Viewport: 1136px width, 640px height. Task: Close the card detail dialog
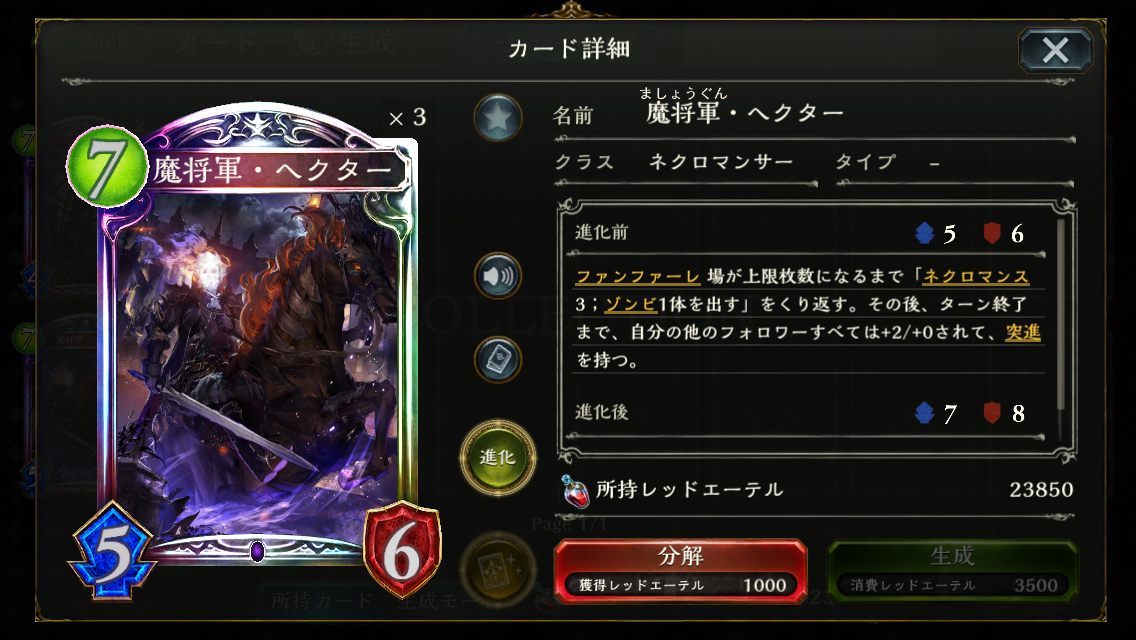(1056, 50)
